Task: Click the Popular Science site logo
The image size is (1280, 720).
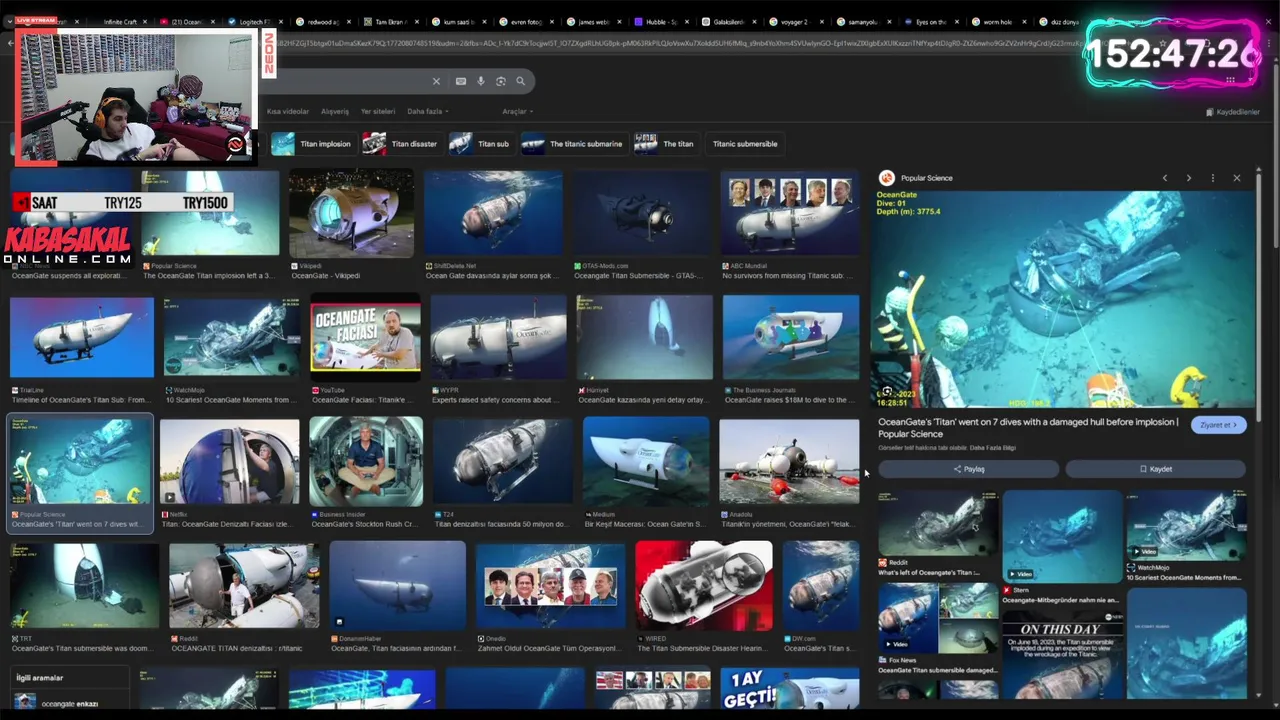Action: tap(886, 178)
